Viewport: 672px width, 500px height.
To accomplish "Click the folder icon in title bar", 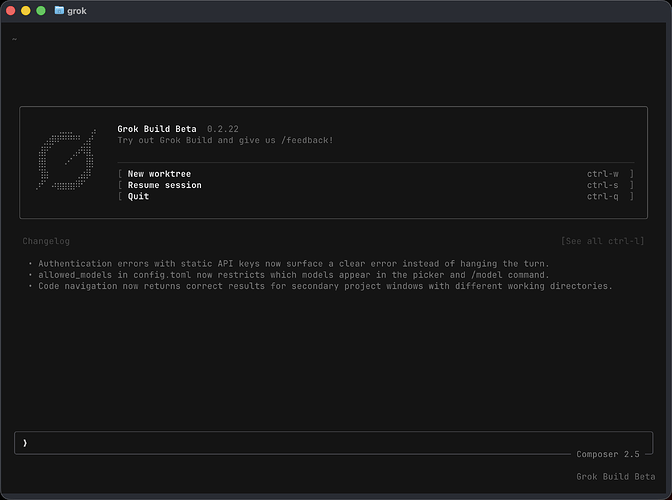I will click(x=59, y=10).
